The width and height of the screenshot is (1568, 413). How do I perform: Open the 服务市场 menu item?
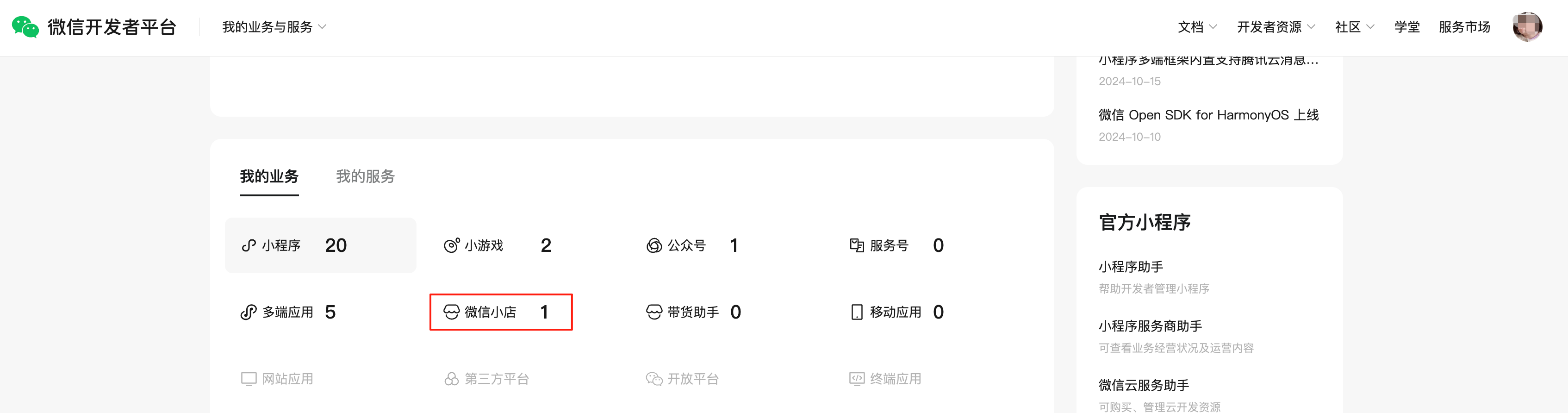(x=1464, y=27)
